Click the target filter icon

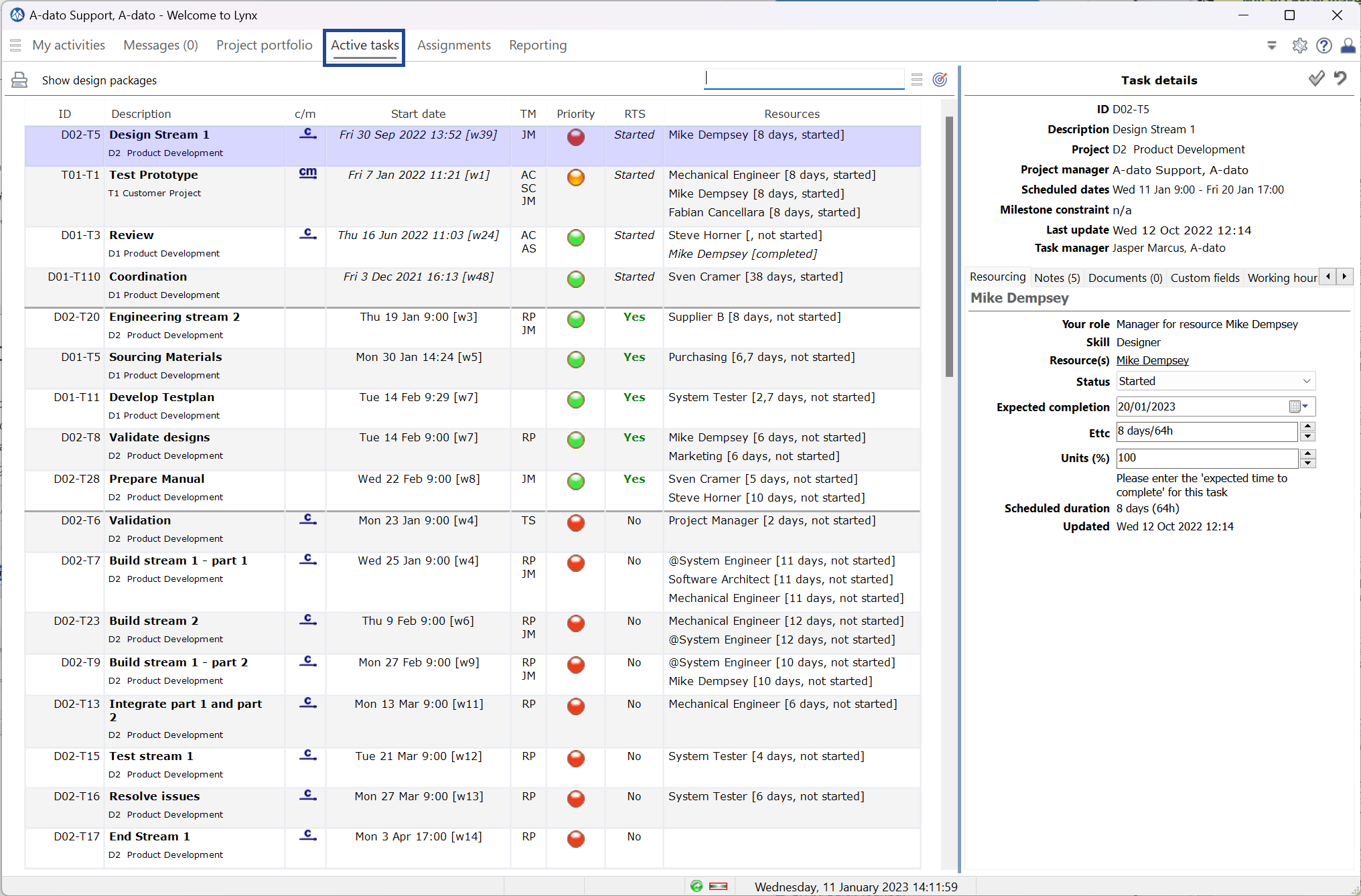click(940, 80)
